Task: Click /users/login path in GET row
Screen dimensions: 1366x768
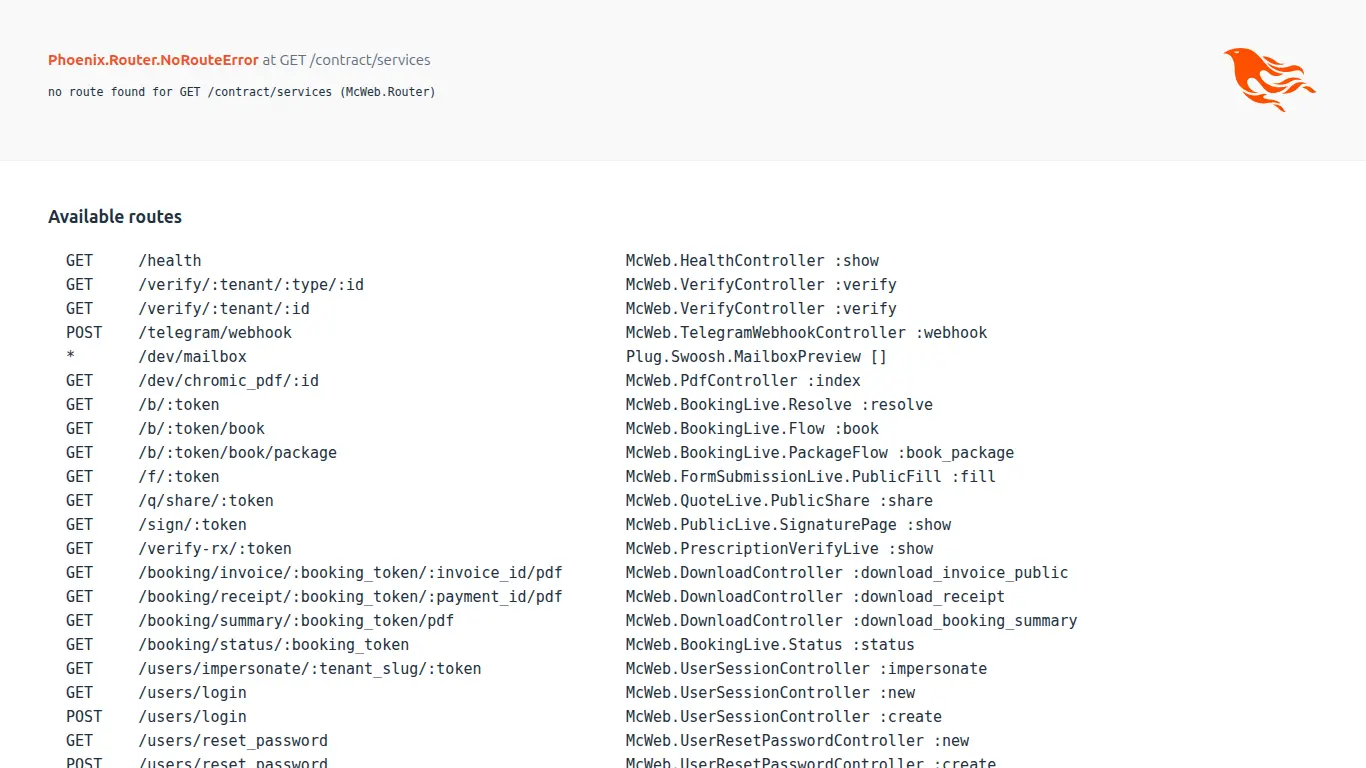Action: [x=192, y=693]
